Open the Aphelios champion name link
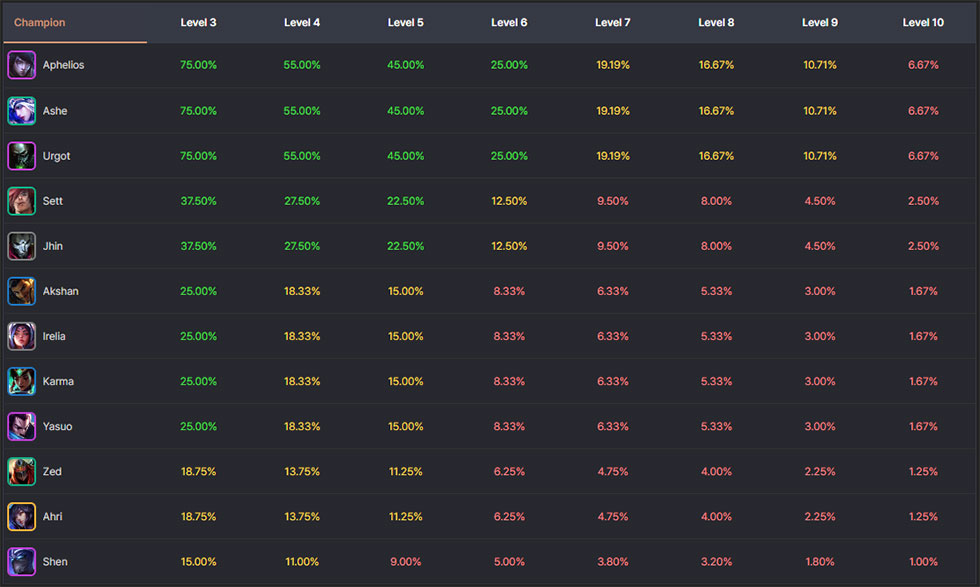 (63, 65)
